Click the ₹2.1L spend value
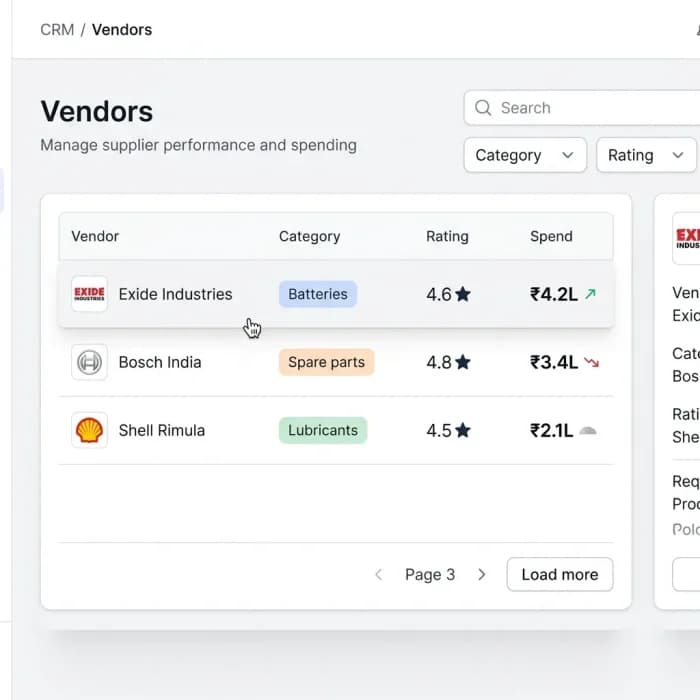 point(551,430)
